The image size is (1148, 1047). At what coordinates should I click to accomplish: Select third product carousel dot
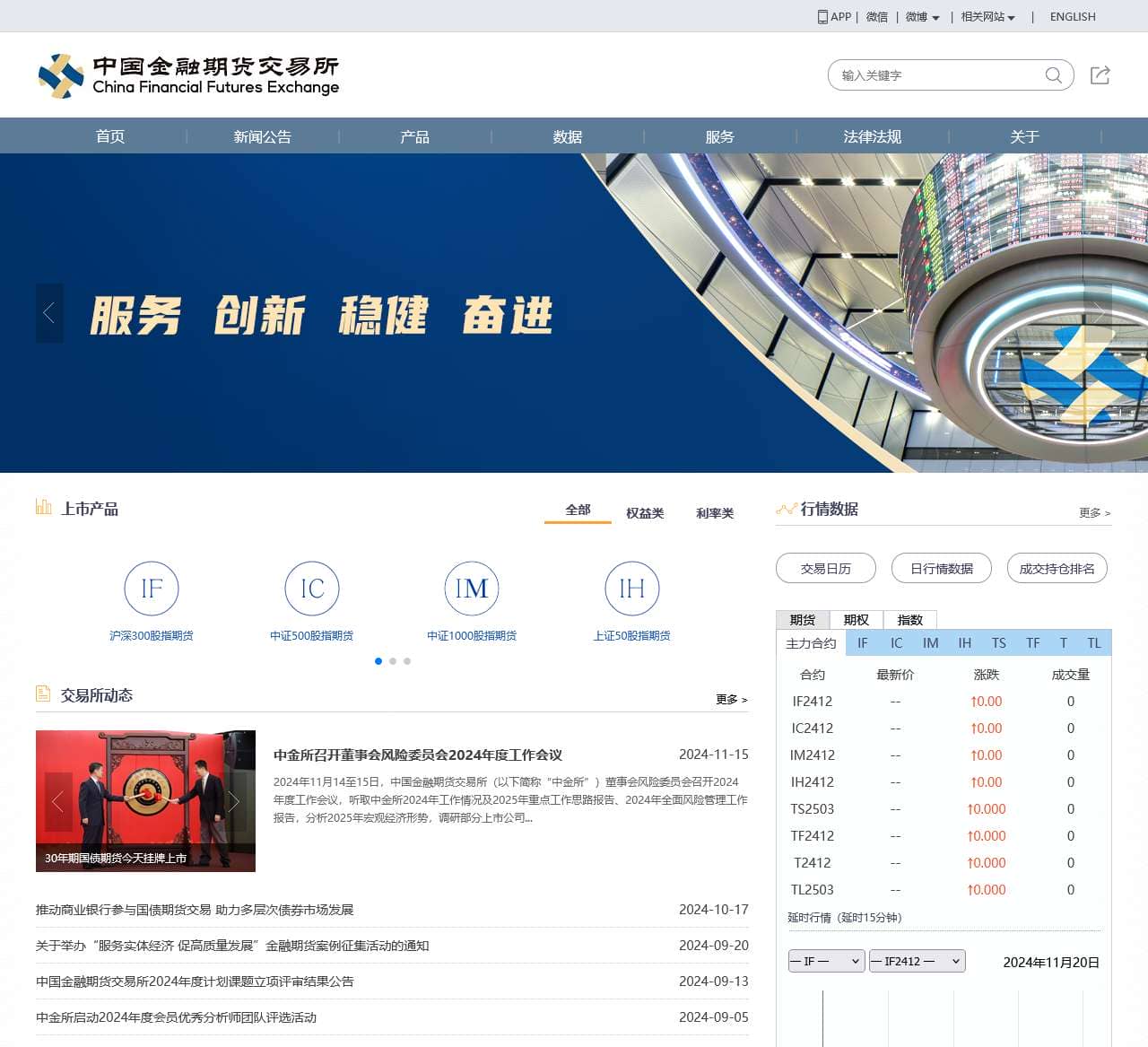point(407,661)
